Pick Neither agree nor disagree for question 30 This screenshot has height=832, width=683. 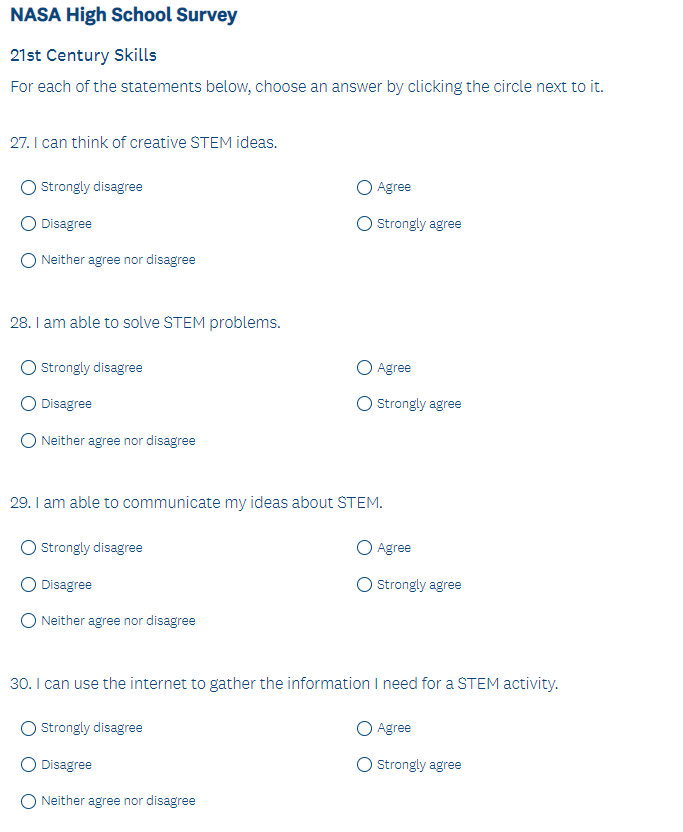pyautogui.click(x=29, y=801)
